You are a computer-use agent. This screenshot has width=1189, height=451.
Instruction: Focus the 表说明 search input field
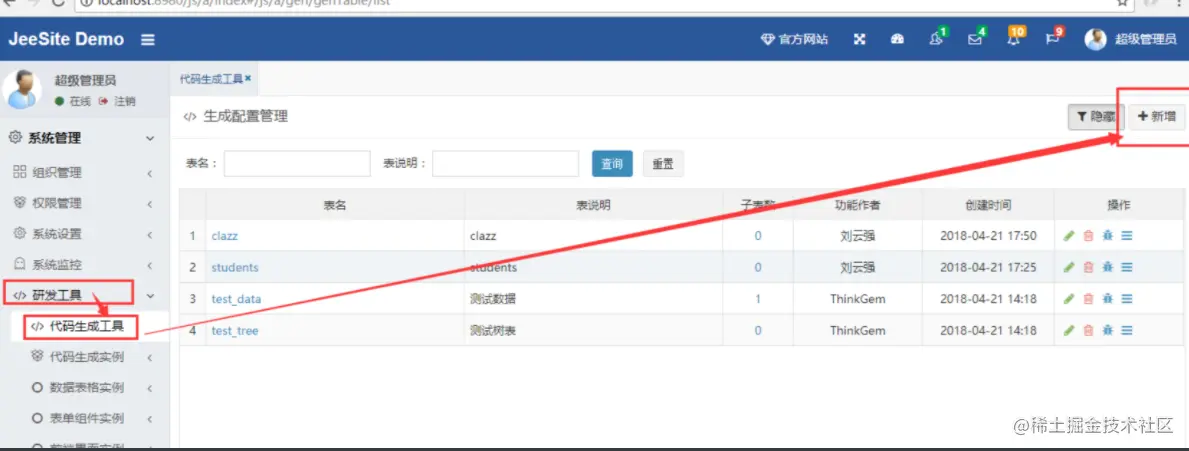tap(506, 164)
